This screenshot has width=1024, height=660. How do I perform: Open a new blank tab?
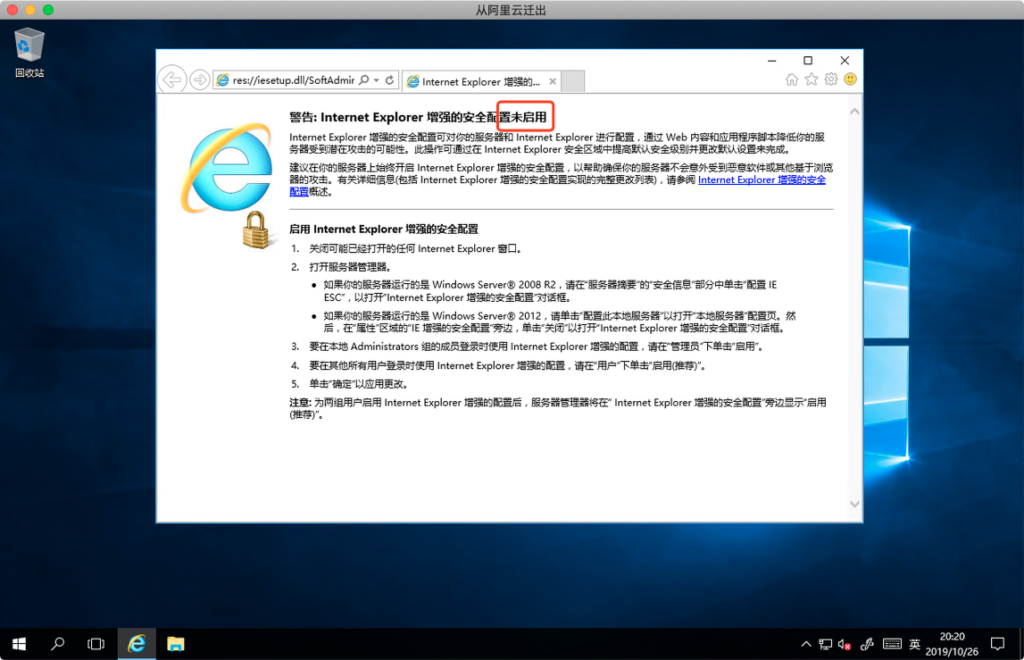click(x=572, y=81)
